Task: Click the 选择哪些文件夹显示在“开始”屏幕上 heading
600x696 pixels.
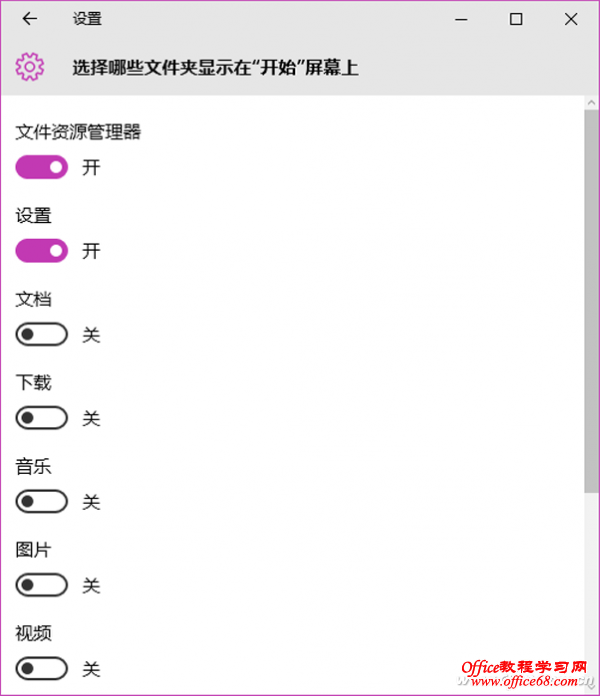Action: (215, 68)
